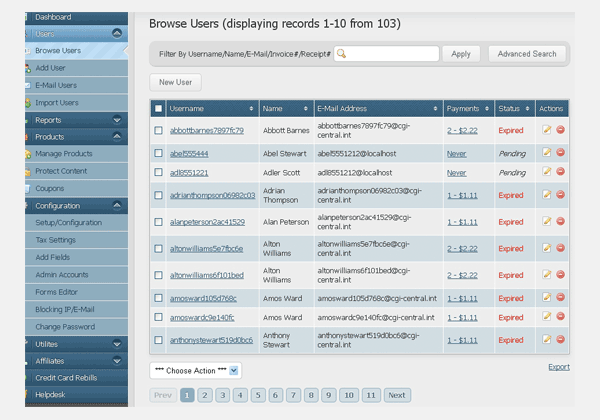Expand the Affiliates sidebar section

pyautogui.click(x=117, y=361)
